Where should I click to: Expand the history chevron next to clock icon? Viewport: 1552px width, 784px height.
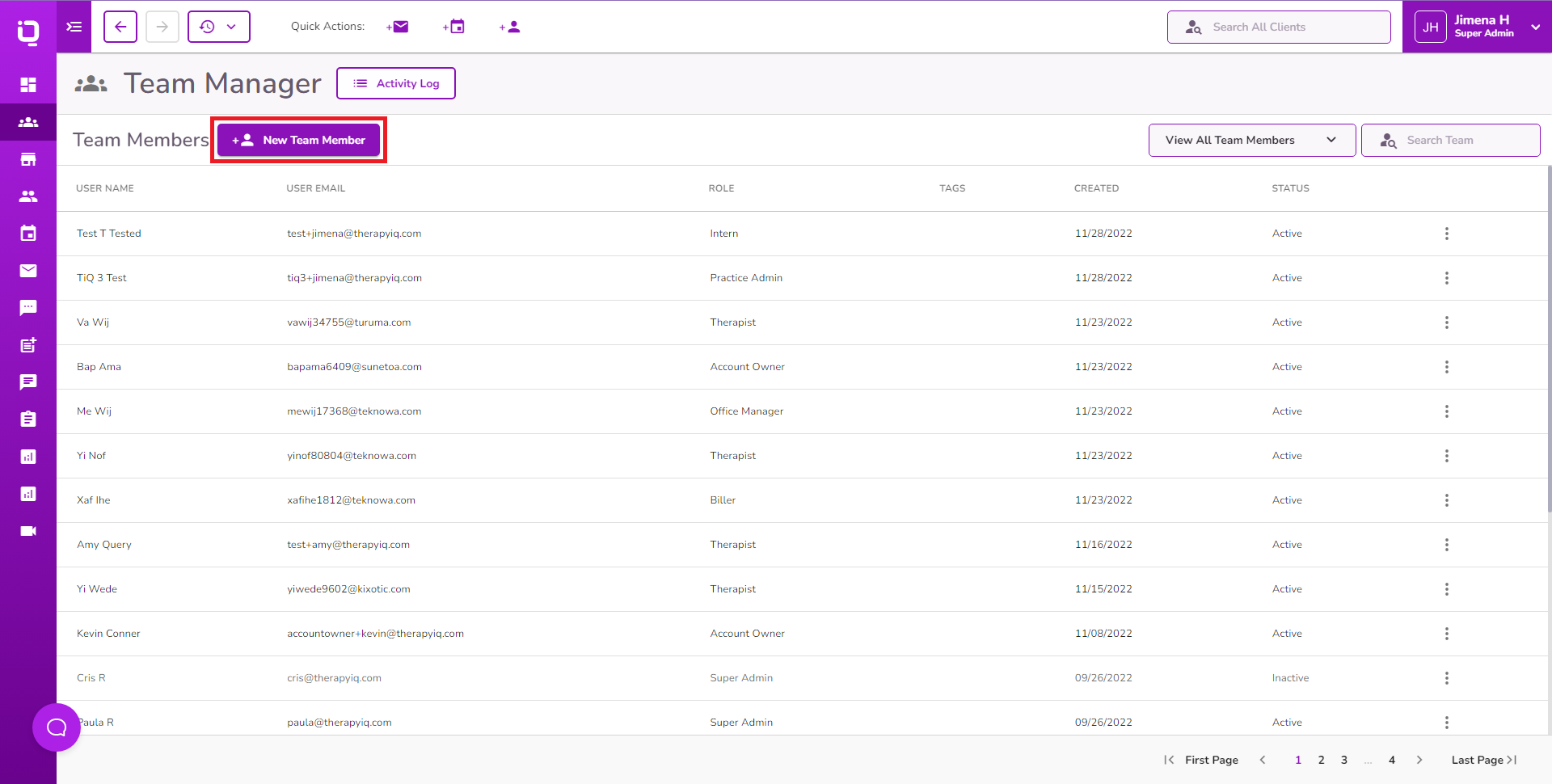point(232,27)
